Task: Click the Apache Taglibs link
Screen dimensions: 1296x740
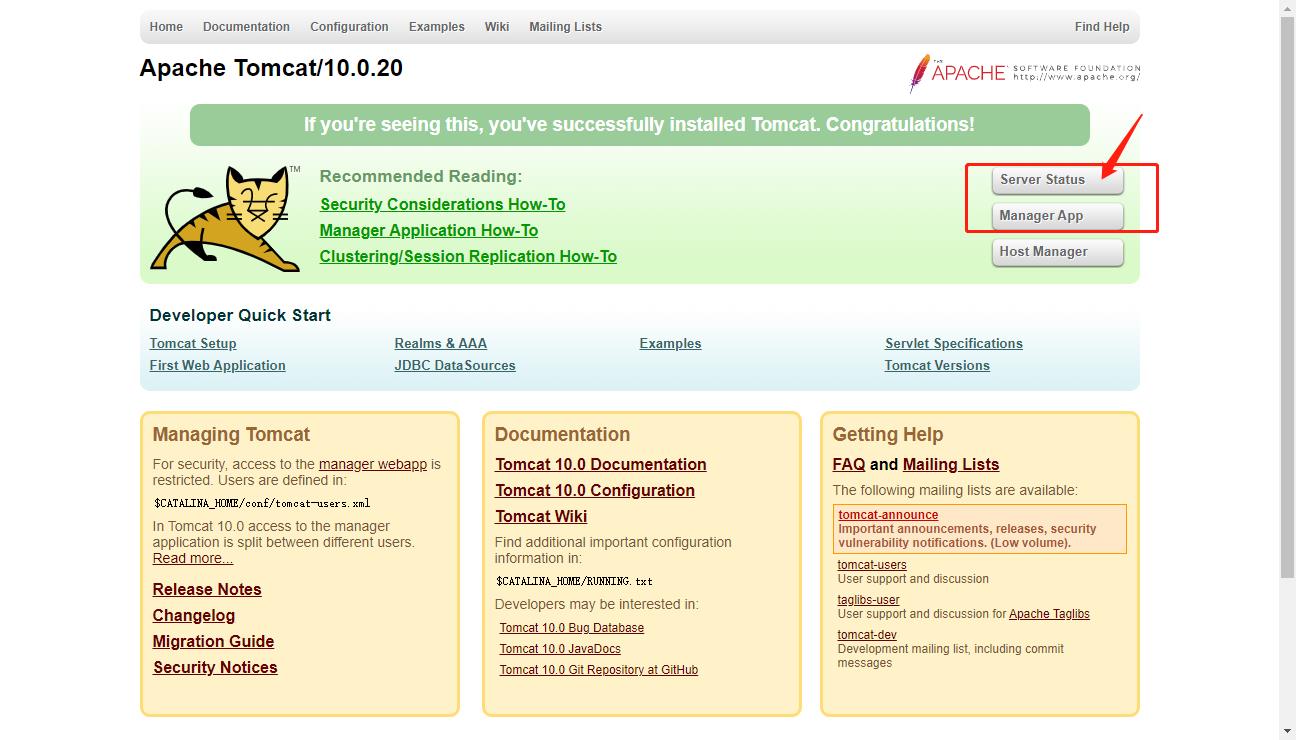Action: click(x=1049, y=614)
